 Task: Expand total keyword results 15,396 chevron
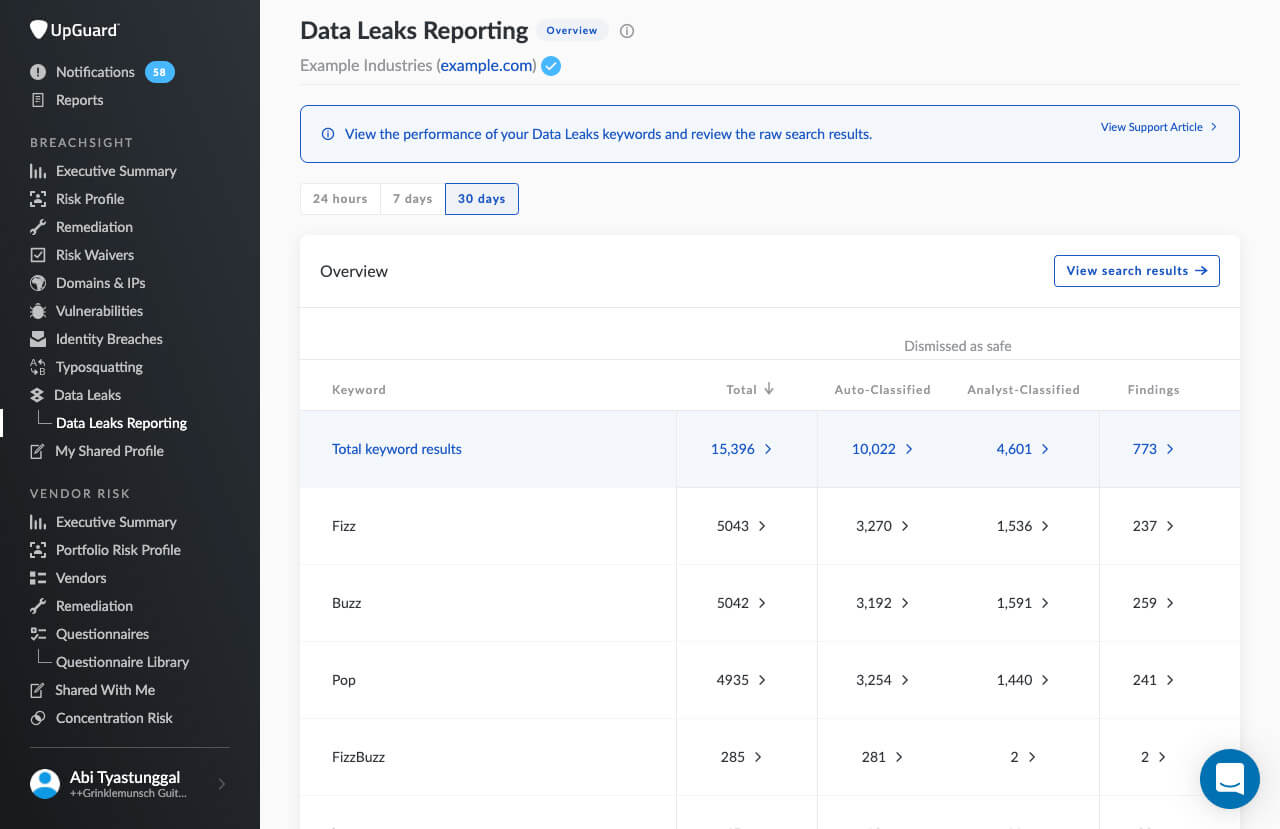coord(768,449)
